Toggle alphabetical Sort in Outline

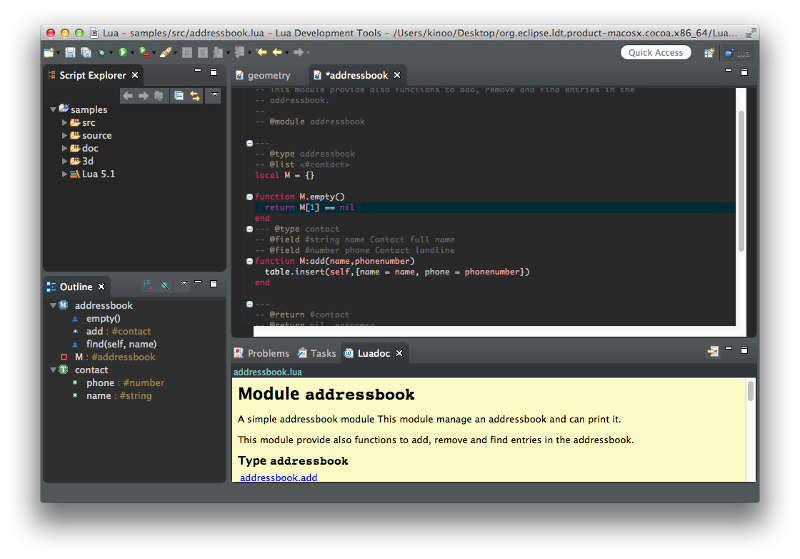pyautogui.click(x=148, y=285)
